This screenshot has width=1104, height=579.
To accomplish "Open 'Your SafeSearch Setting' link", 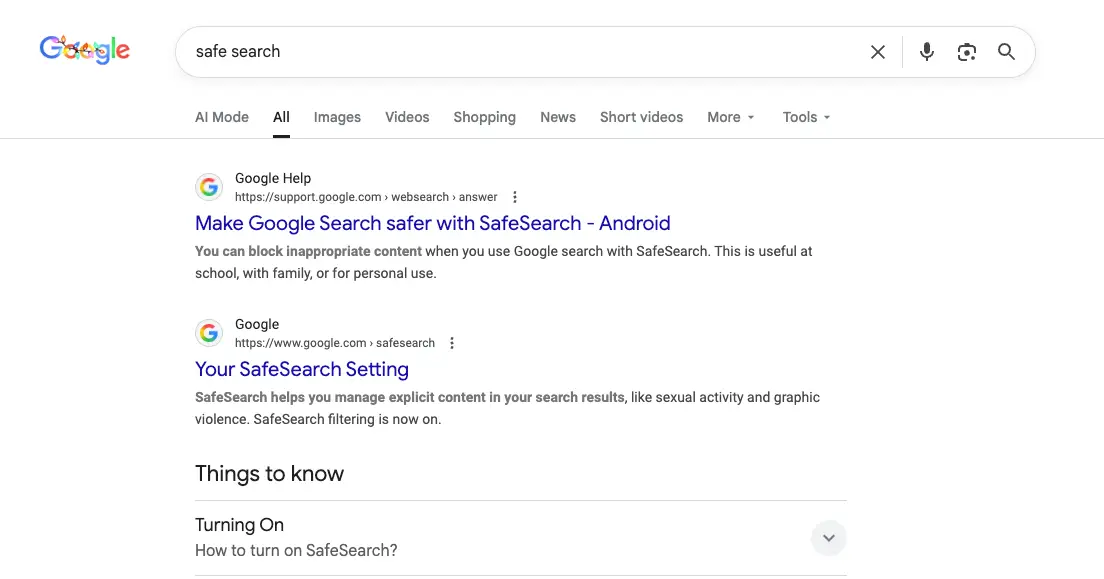I will 302,369.
